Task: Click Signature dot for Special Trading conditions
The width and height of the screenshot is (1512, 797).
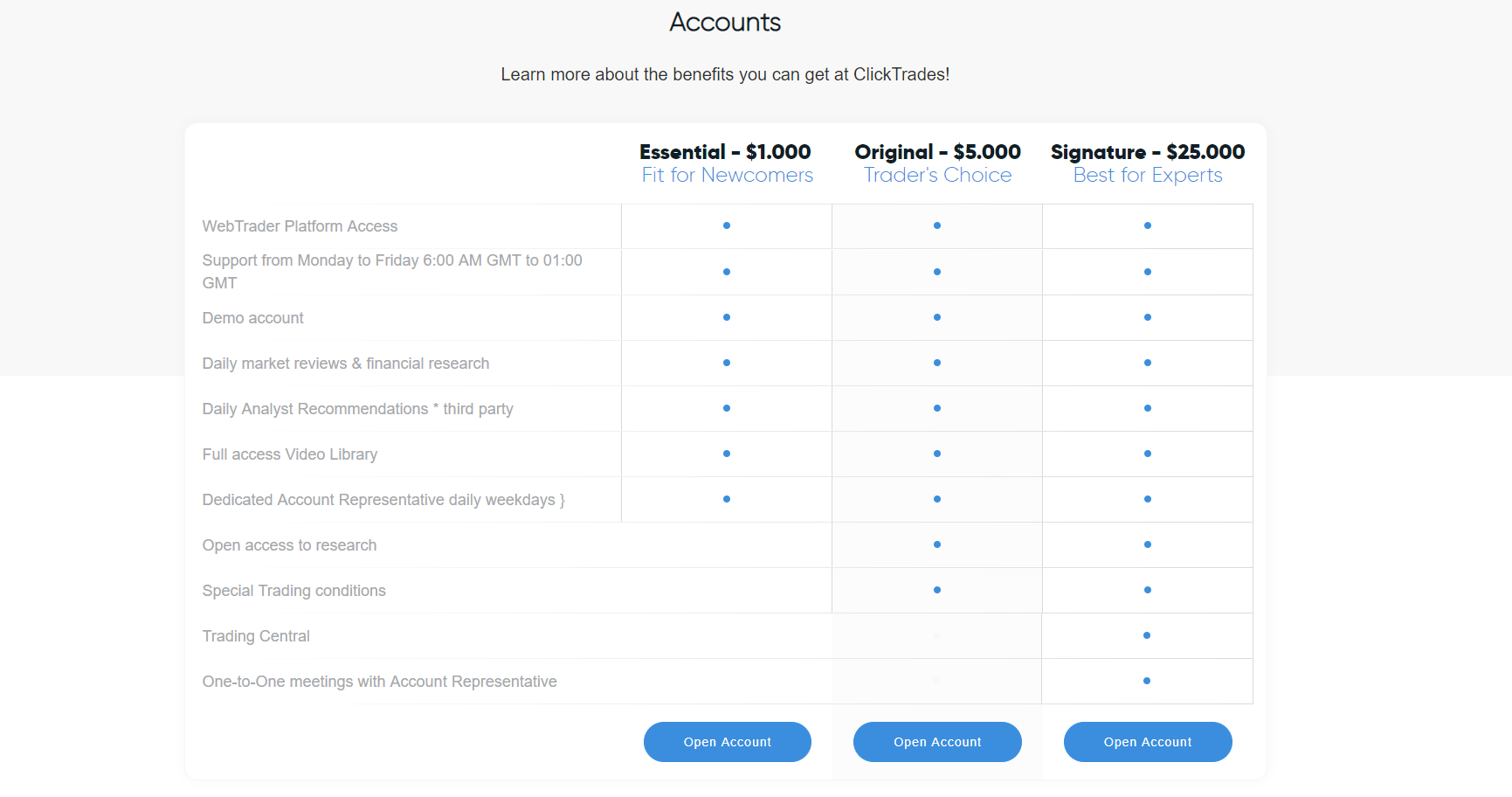Action: click(1148, 590)
